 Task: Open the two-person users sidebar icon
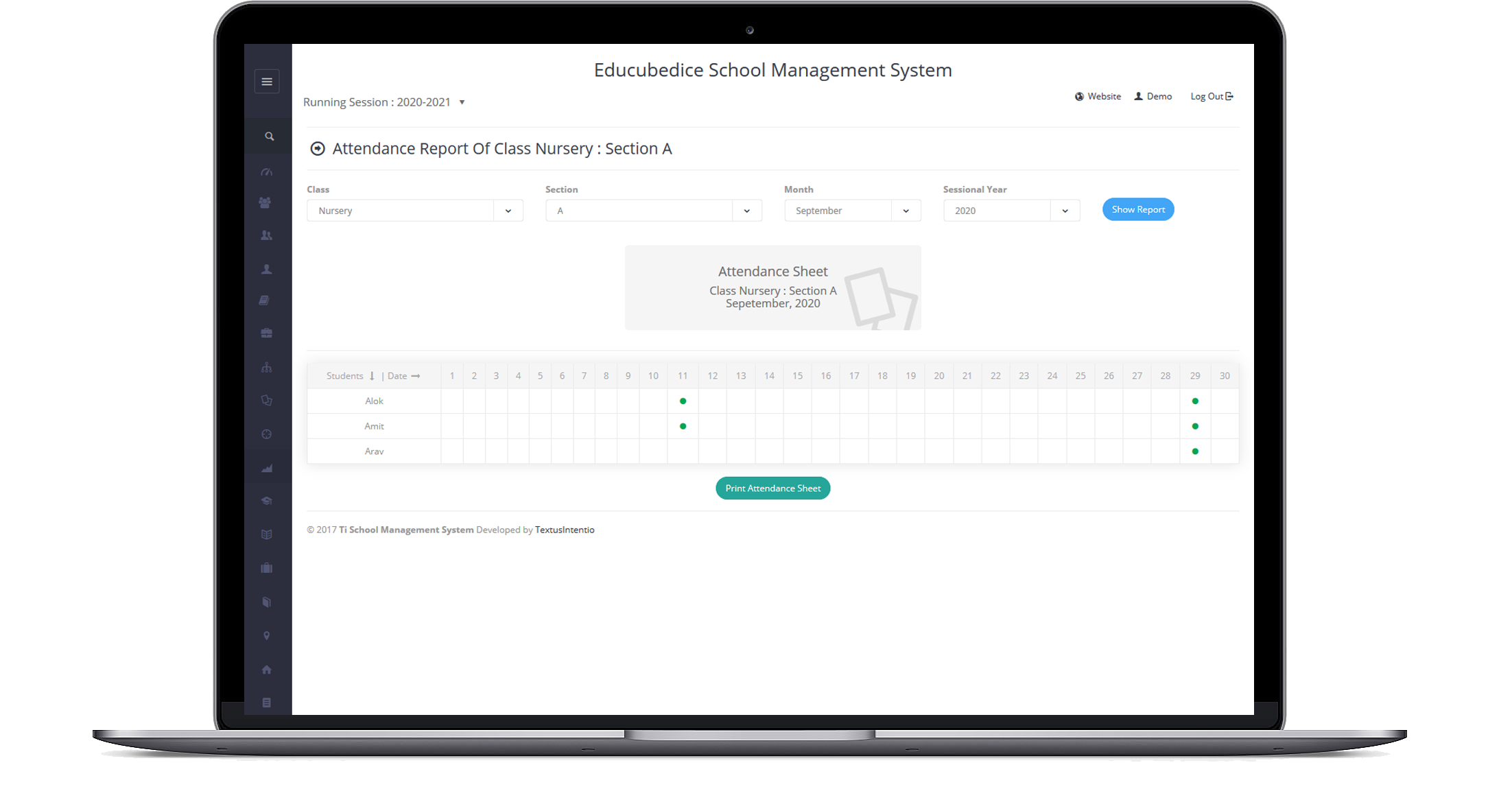click(x=267, y=235)
